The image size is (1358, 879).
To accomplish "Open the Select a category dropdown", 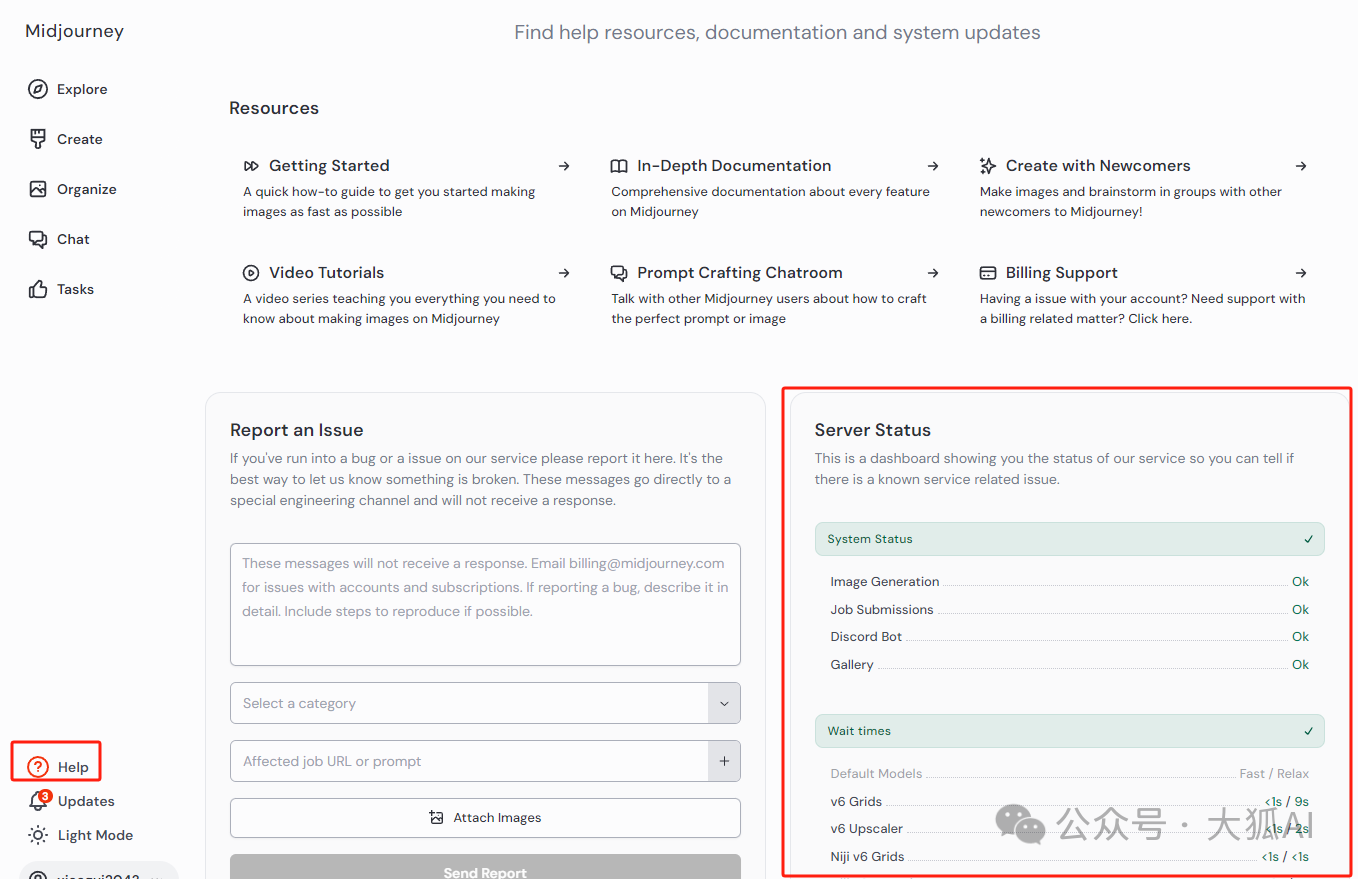I will tap(485, 703).
